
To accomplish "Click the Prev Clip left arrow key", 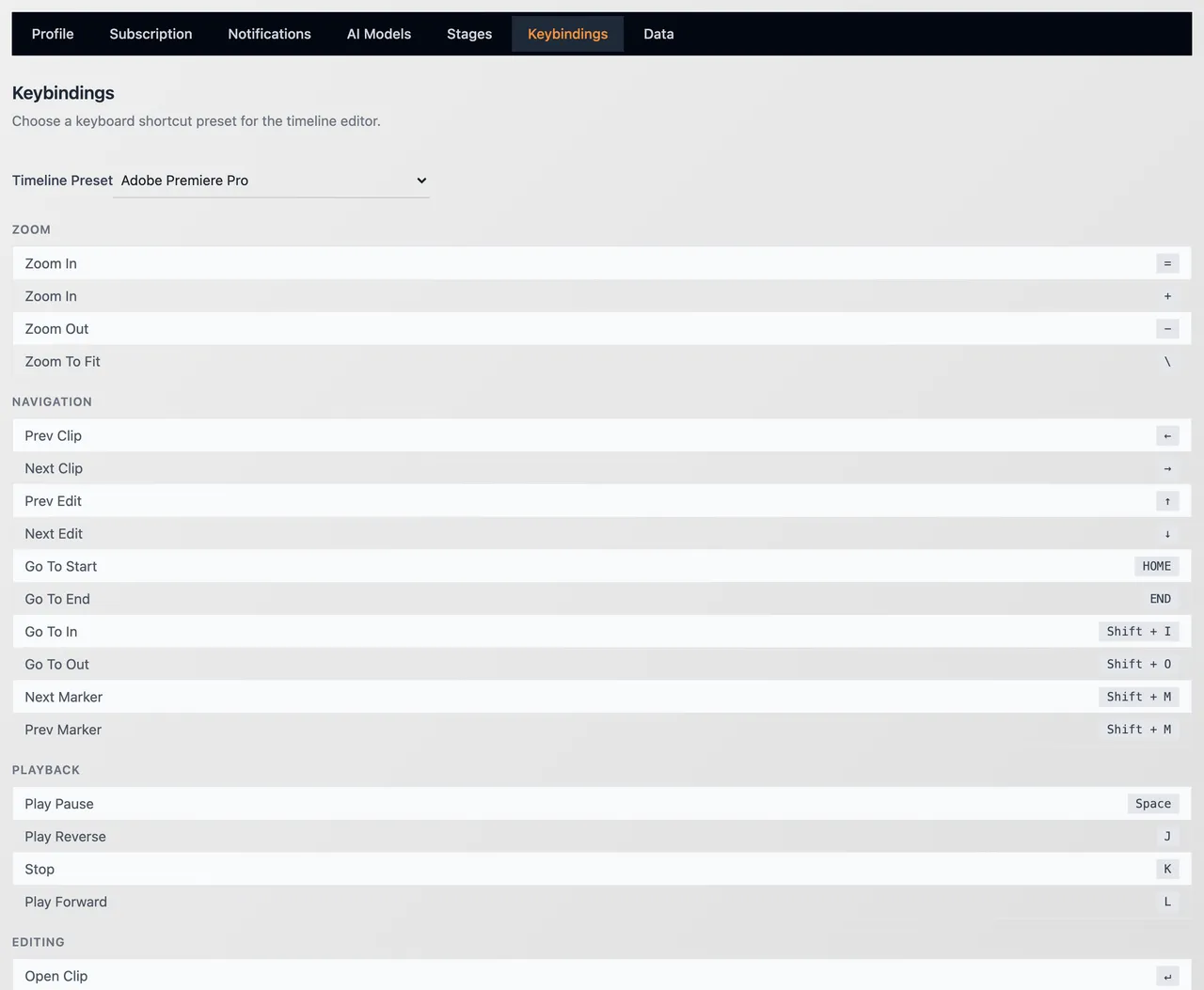I will [x=1167, y=435].
